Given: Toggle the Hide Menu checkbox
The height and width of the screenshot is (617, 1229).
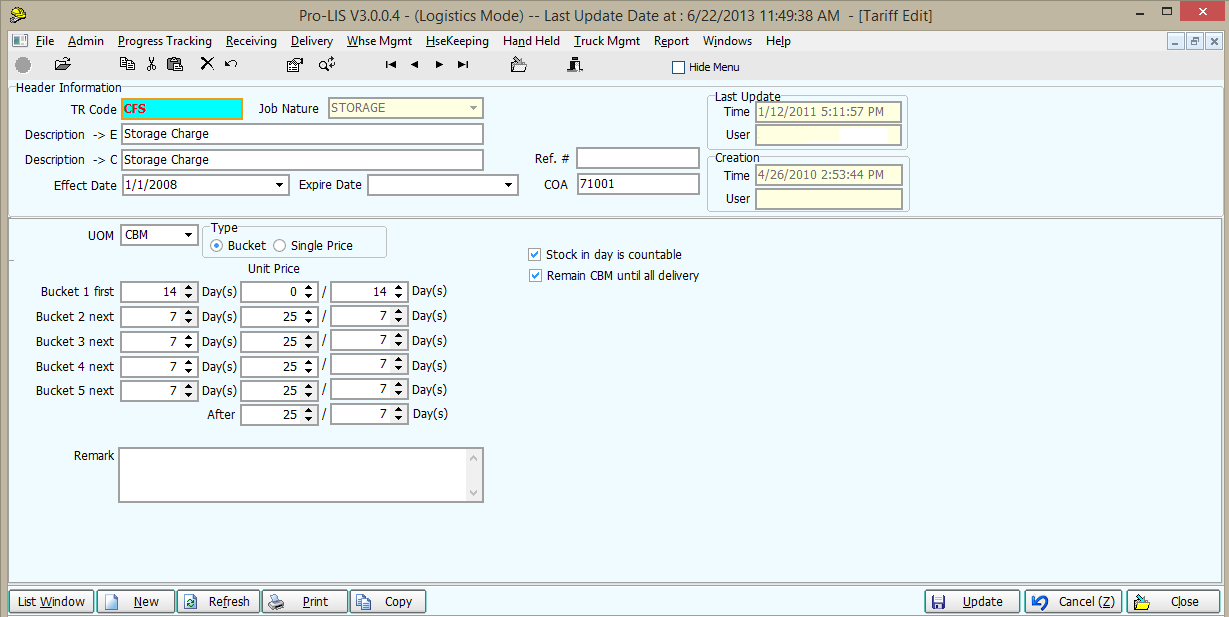Looking at the screenshot, I should tap(679, 68).
